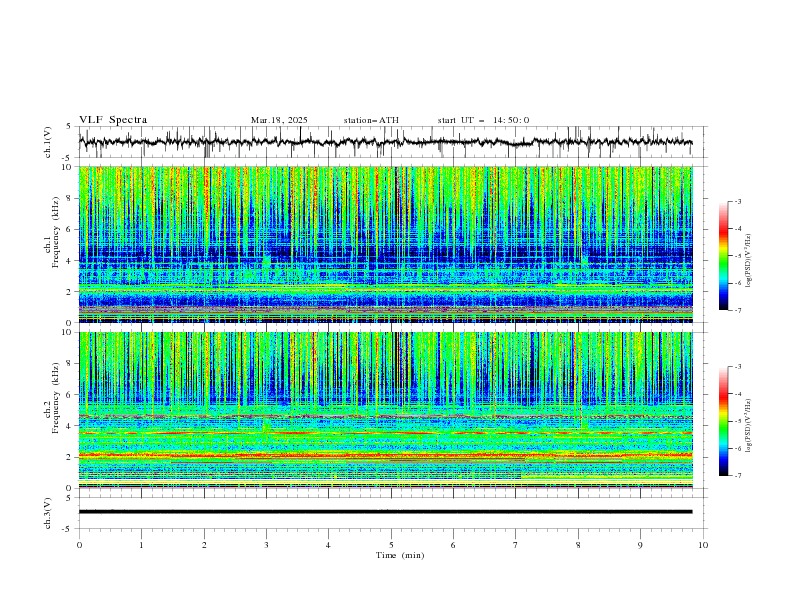This screenshot has width=792, height=612.
Task: Click the ch.1 voltage waveform trace
Action: coord(385,142)
